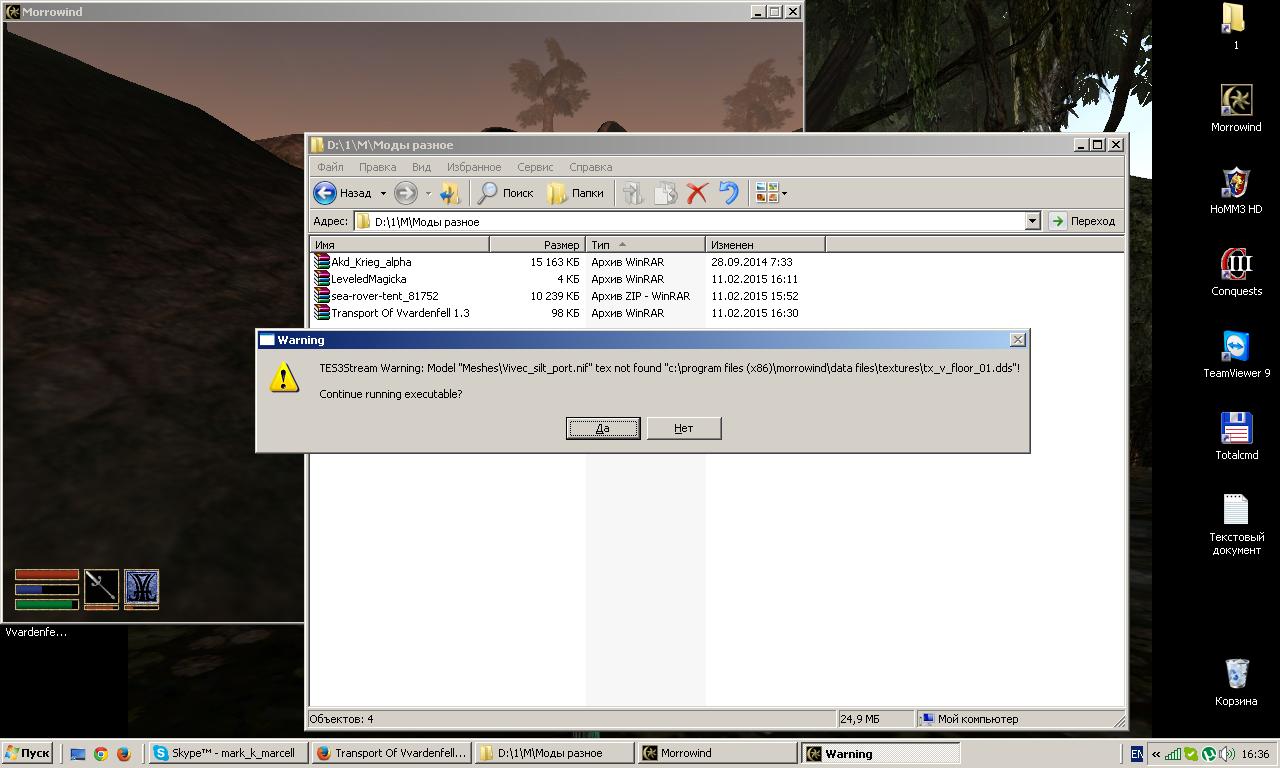Click the EN language indicator in tray
This screenshot has width=1280, height=768.
[x=1137, y=754]
